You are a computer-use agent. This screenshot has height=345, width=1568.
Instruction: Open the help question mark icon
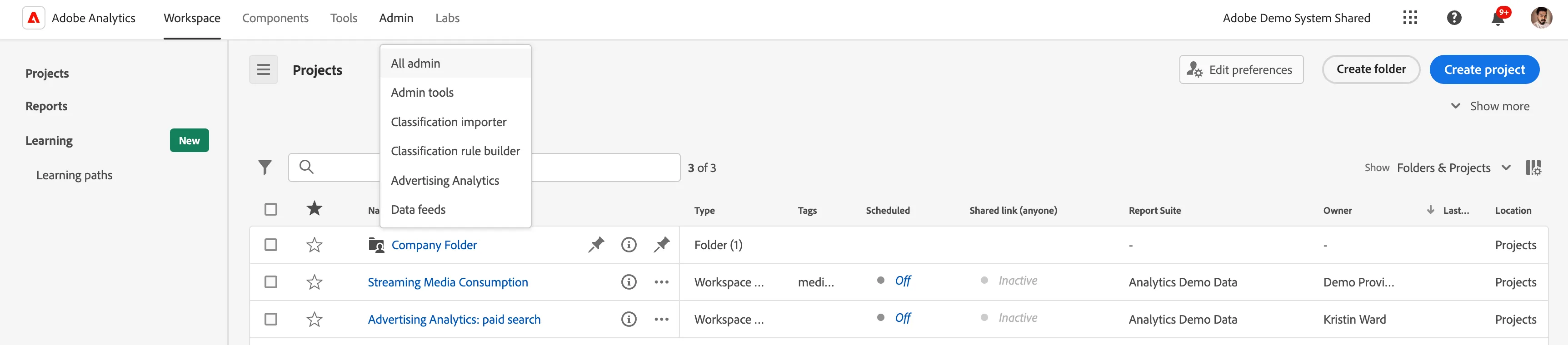point(1454,18)
